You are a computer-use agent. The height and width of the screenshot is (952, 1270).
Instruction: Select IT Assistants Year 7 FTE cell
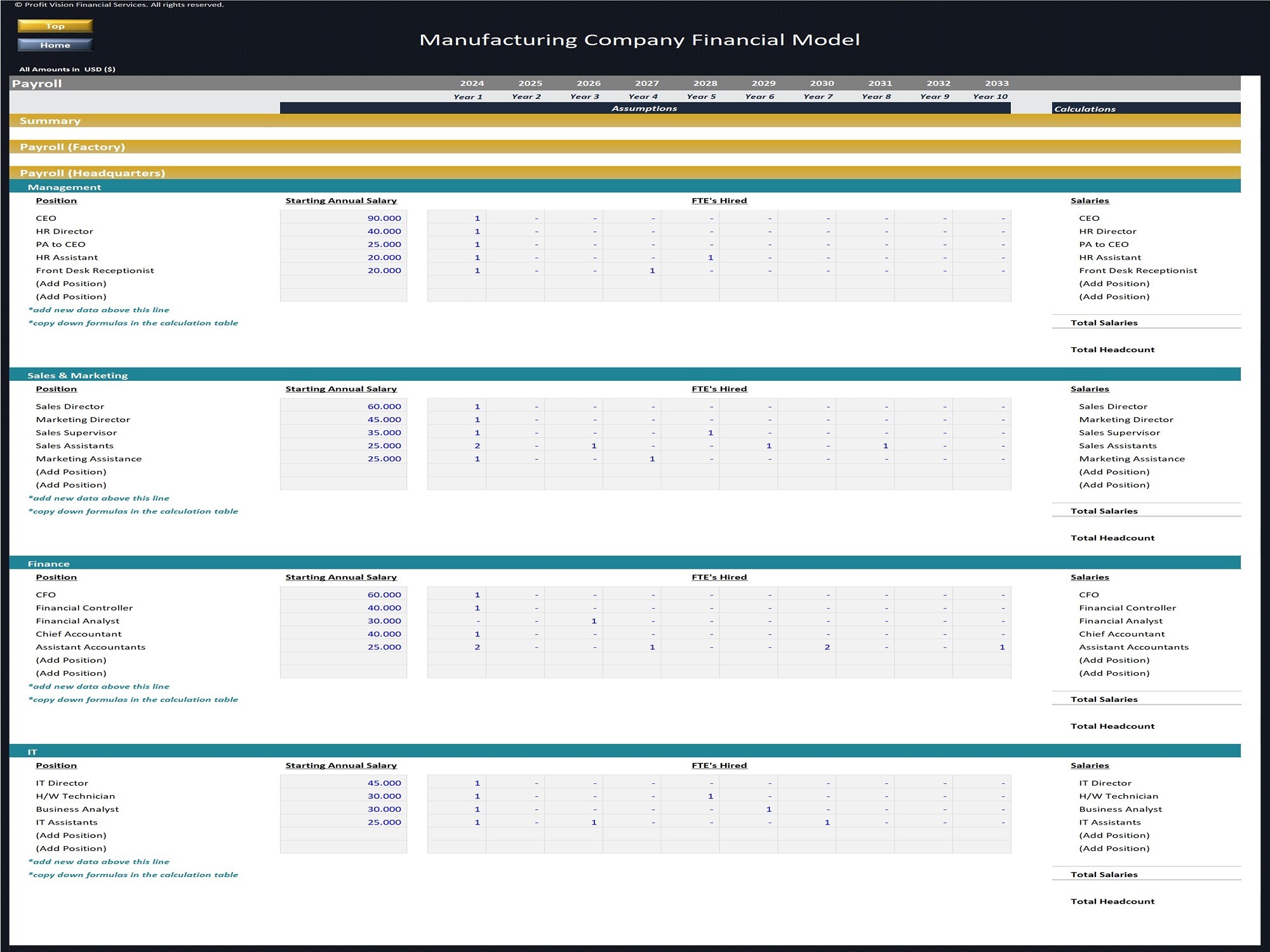tap(807, 822)
